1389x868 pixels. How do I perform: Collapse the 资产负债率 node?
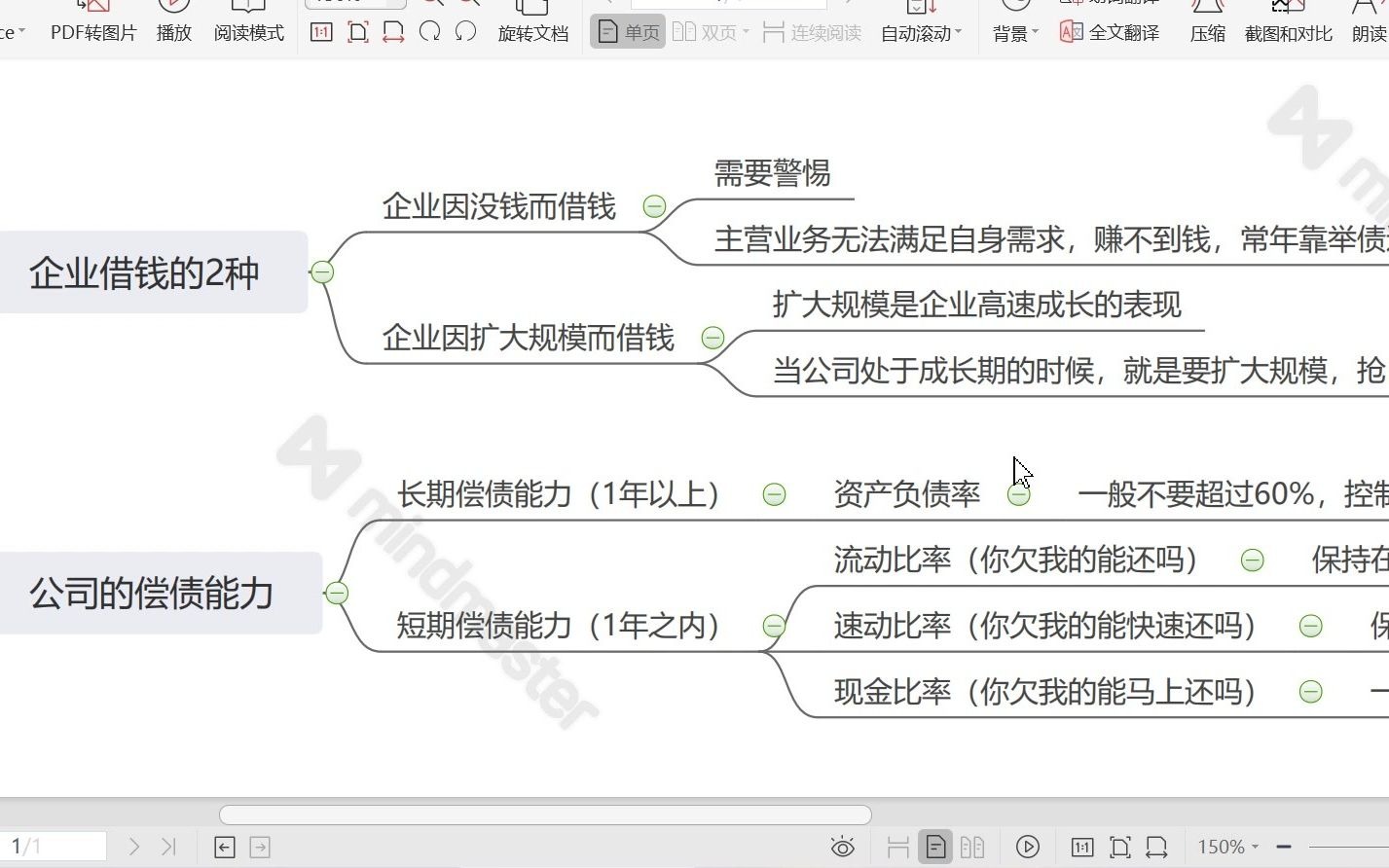[1018, 494]
